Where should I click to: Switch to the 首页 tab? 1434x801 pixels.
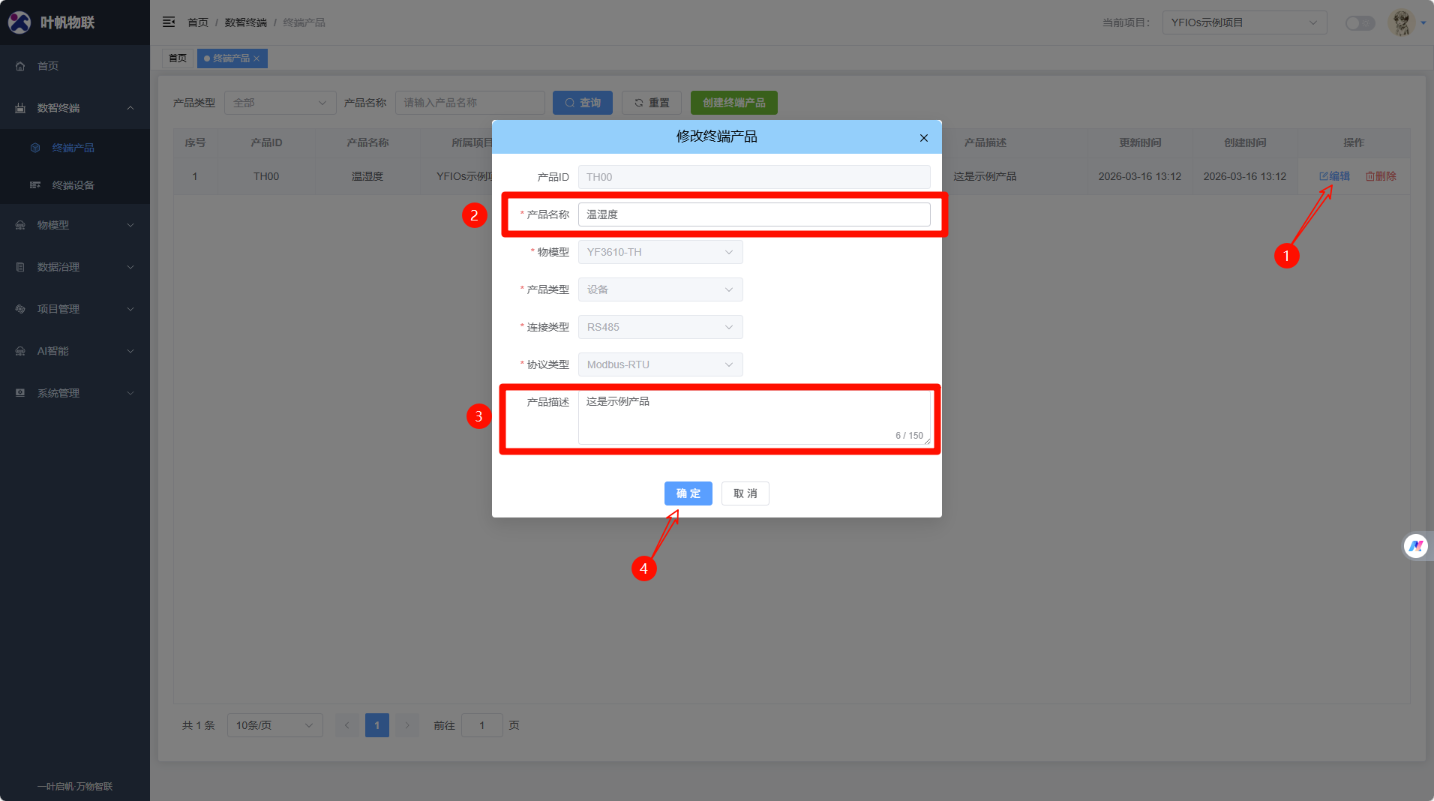pos(177,59)
